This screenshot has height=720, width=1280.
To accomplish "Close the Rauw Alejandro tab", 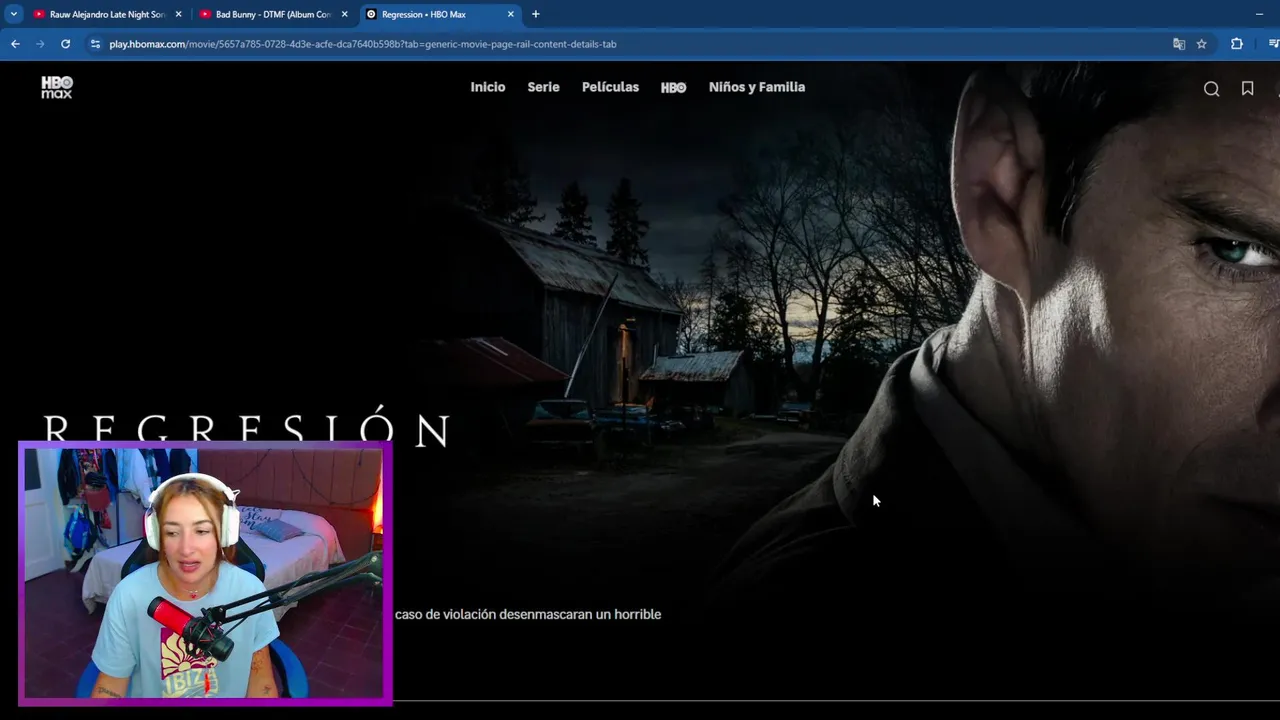I will tap(178, 14).
